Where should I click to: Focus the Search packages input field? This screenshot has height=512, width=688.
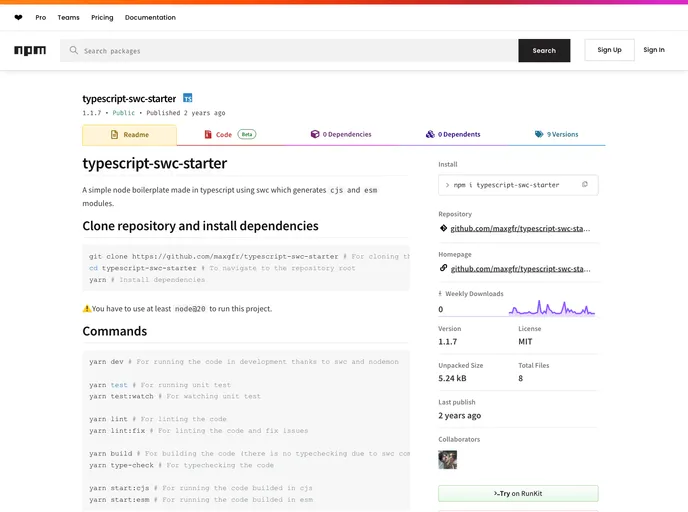(x=289, y=50)
